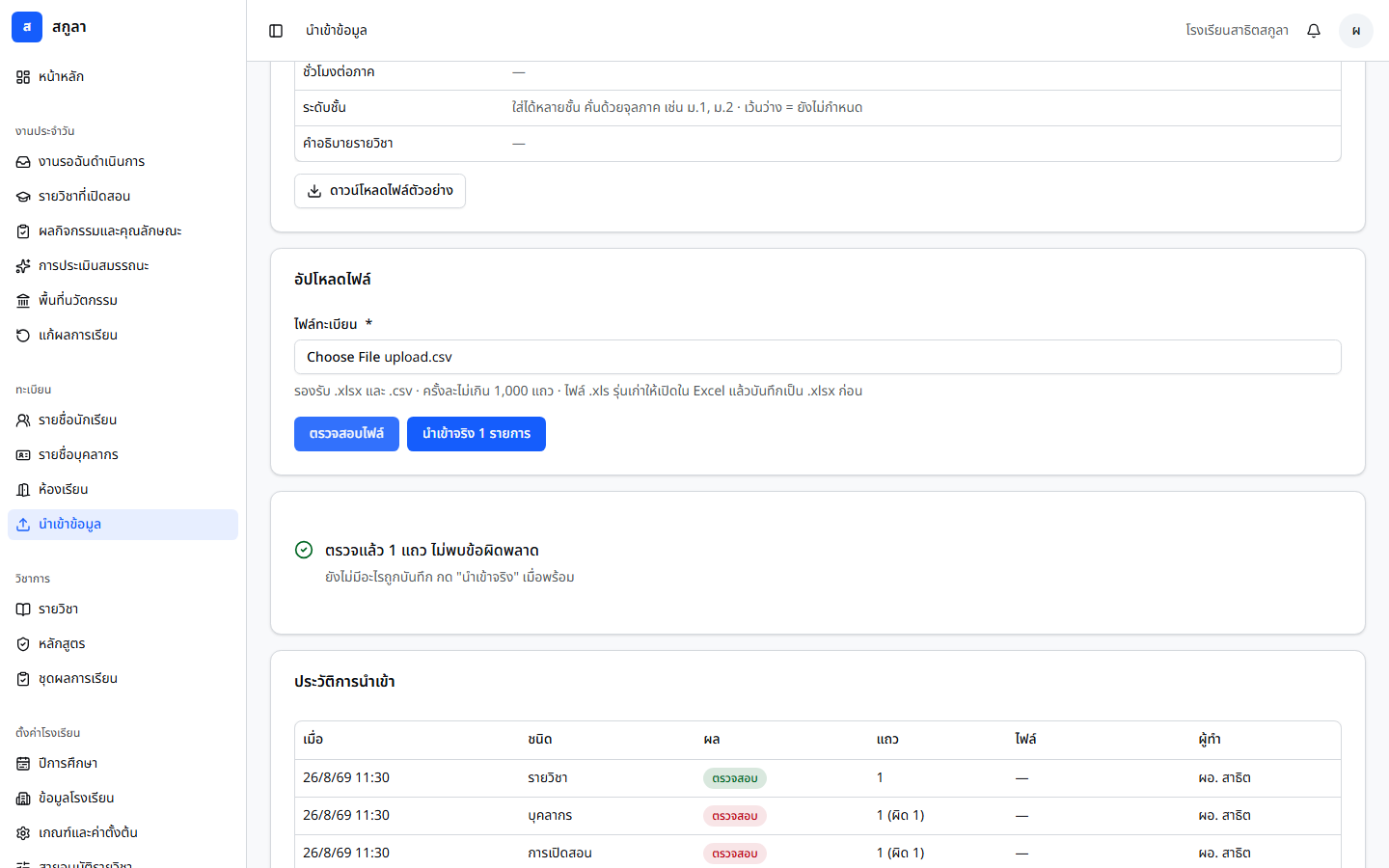The width and height of the screenshot is (1389, 868).
Task: Click the คำอธิบายรายวิชา field row label
Action: tap(347, 144)
